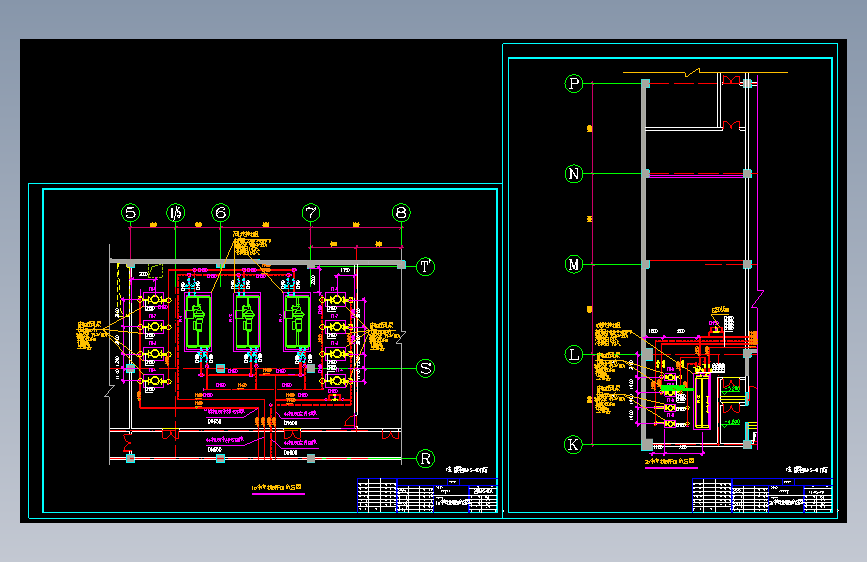The width and height of the screenshot is (867, 562).
Task: Select grid axis bubble 1/5
Action: pyautogui.click(x=176, y=213)
